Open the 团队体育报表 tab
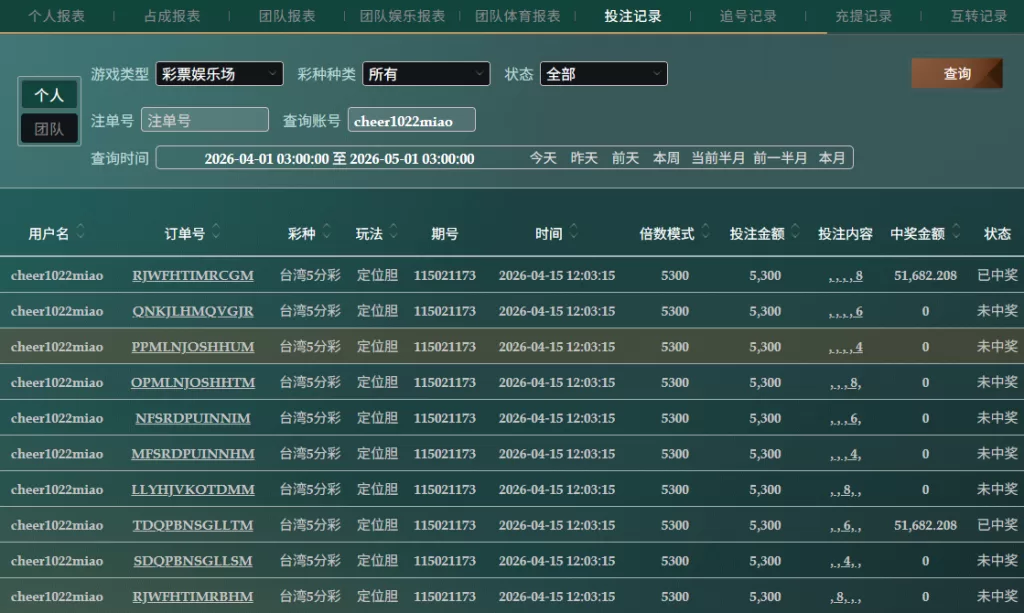The image size is (1024, 613). coord(517,16)
